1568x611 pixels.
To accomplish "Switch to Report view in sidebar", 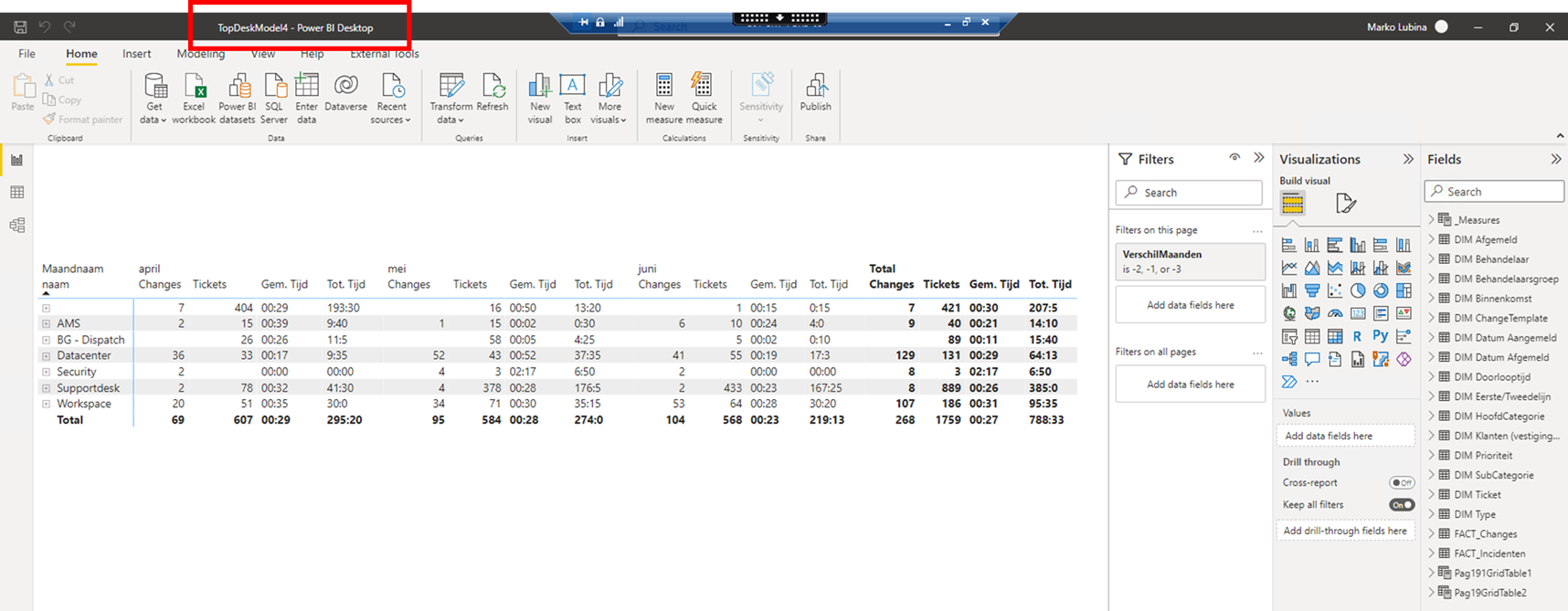I will tap(16, 160).
